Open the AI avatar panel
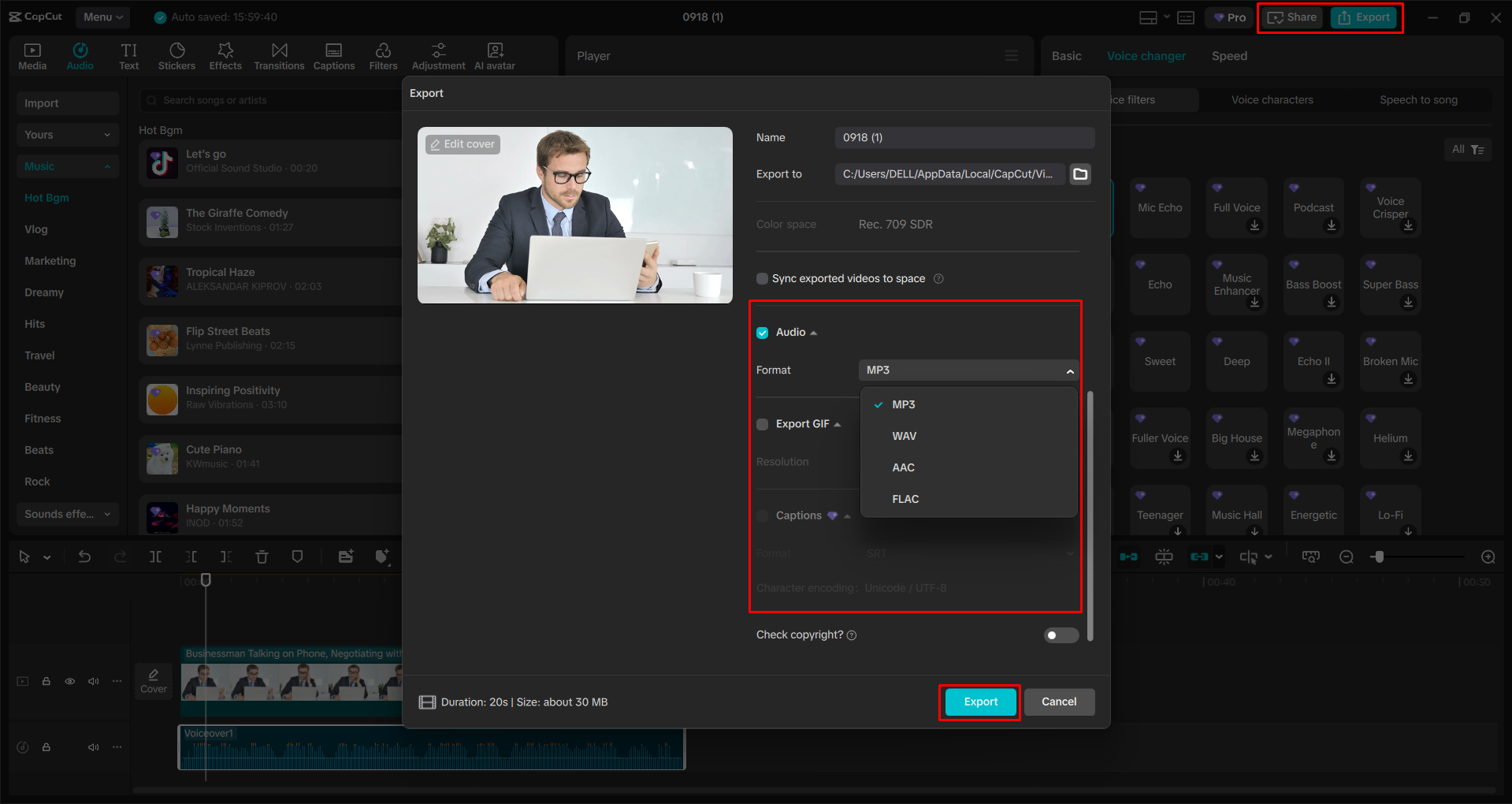 tap(494, 55)
